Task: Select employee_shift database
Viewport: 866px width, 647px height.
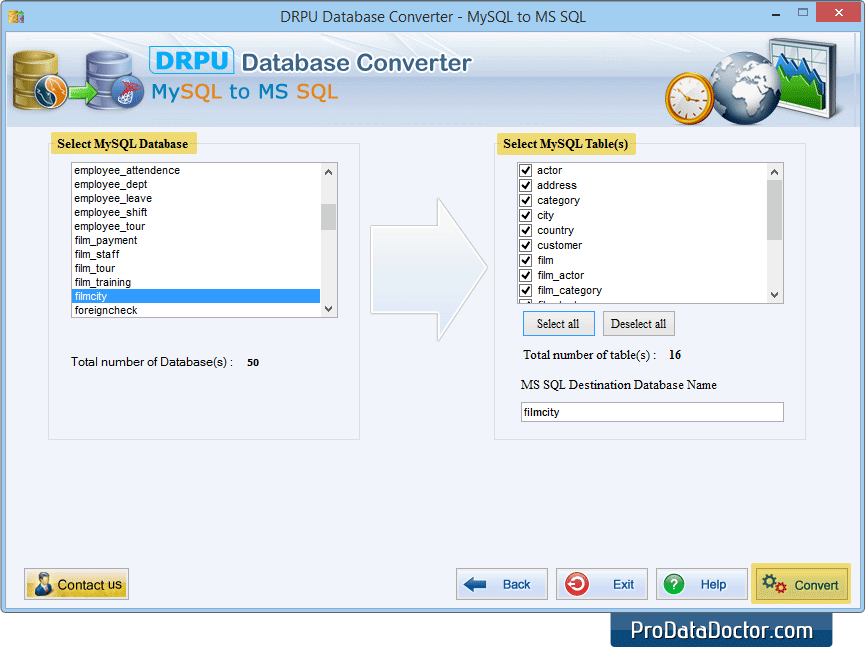Action: (196, 212)
